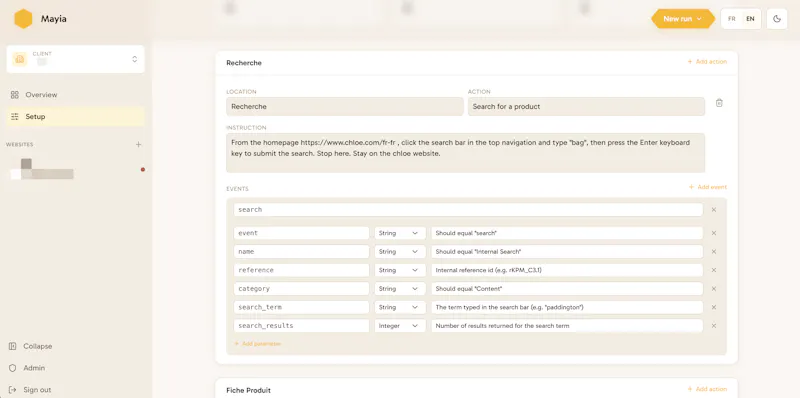Remove the search_term parameter row
Viewport: 800px width, 398px height.
coord(714,307)
